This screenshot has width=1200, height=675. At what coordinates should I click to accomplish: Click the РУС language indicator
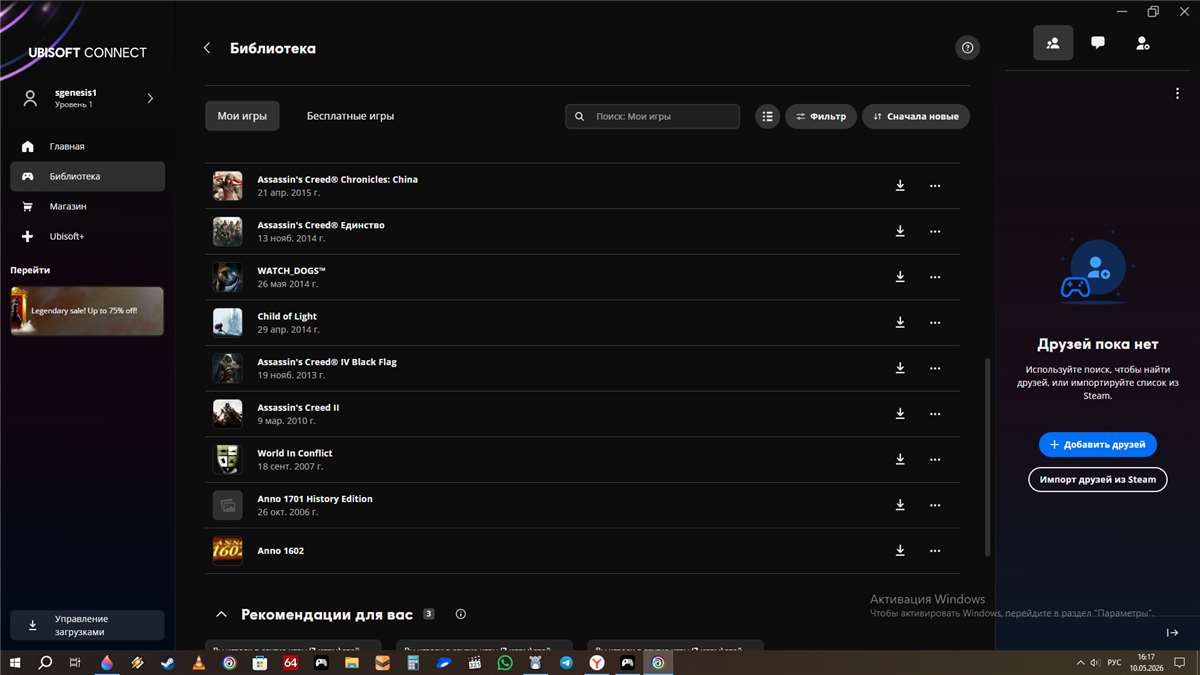[x=1114, y=662]
